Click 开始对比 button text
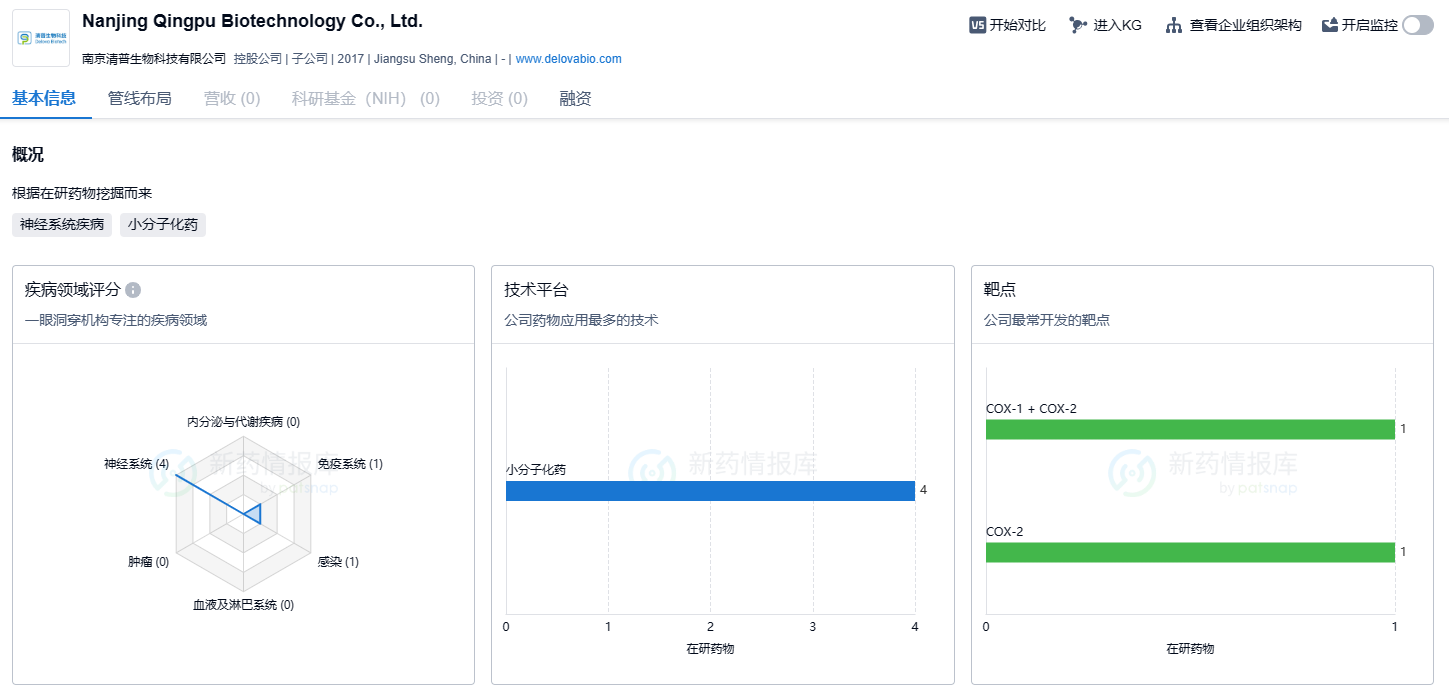 pos(1017,25)
